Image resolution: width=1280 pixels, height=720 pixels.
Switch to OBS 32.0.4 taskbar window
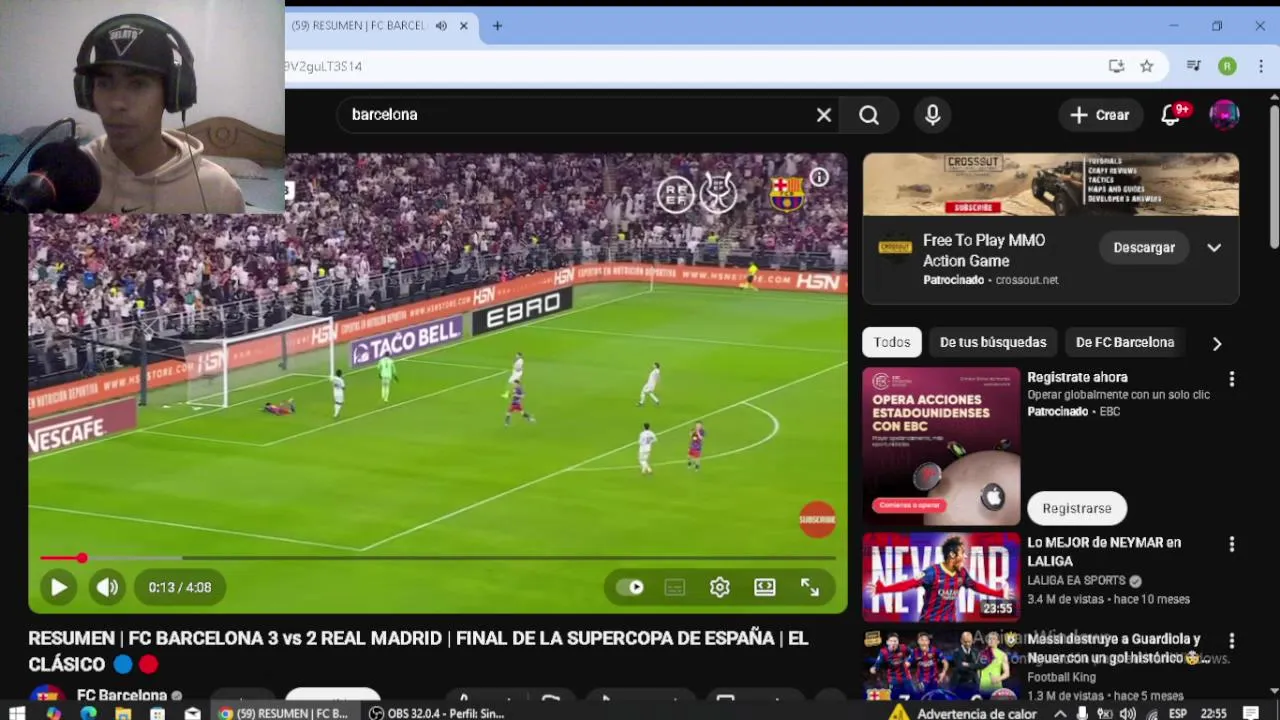coord(438,713)
